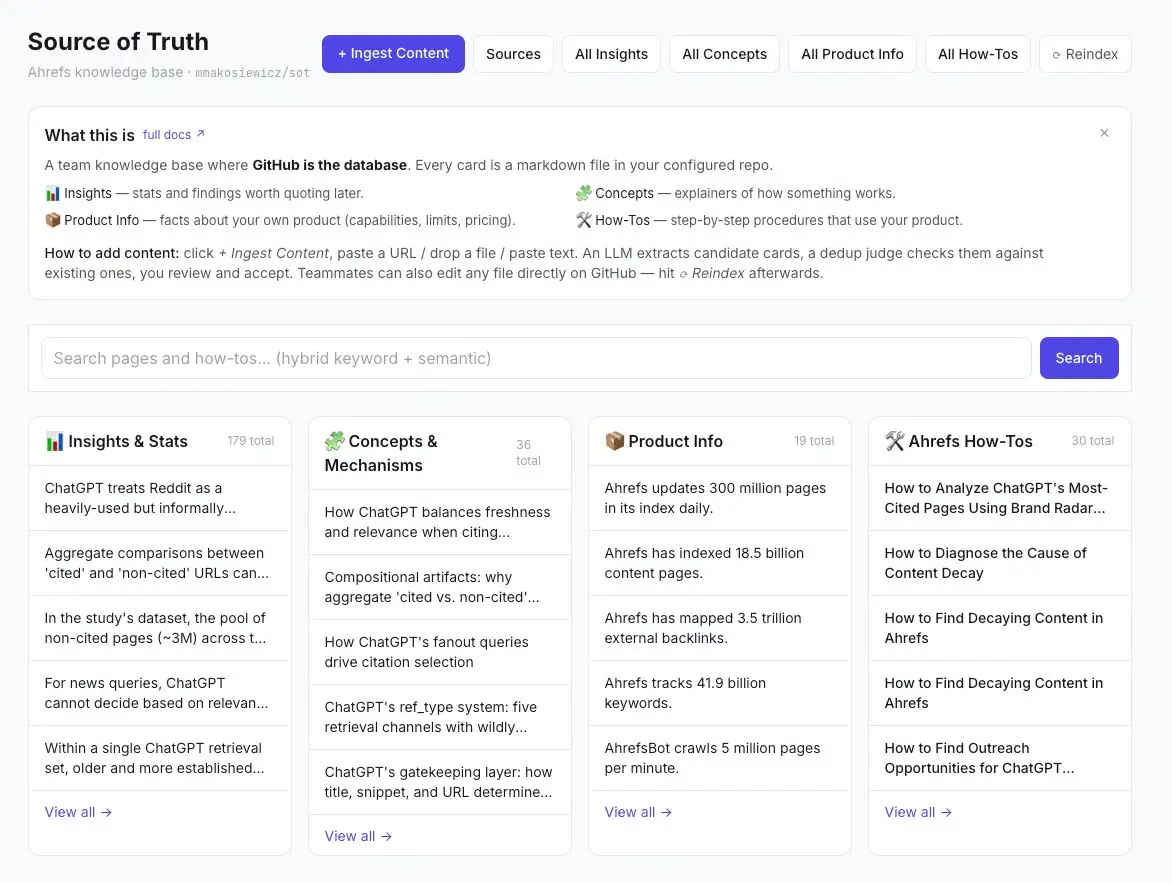The height and width of the screenshot is (883, 1172).
Task: Run Reindex from the header
Action: tap(1085, 54)
